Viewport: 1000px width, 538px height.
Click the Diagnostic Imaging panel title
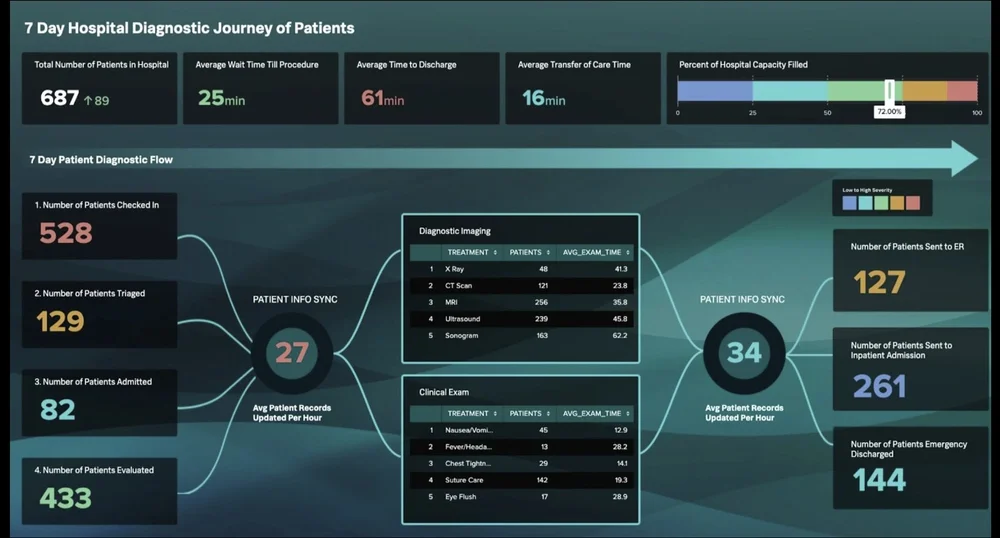tap(455, 231)
